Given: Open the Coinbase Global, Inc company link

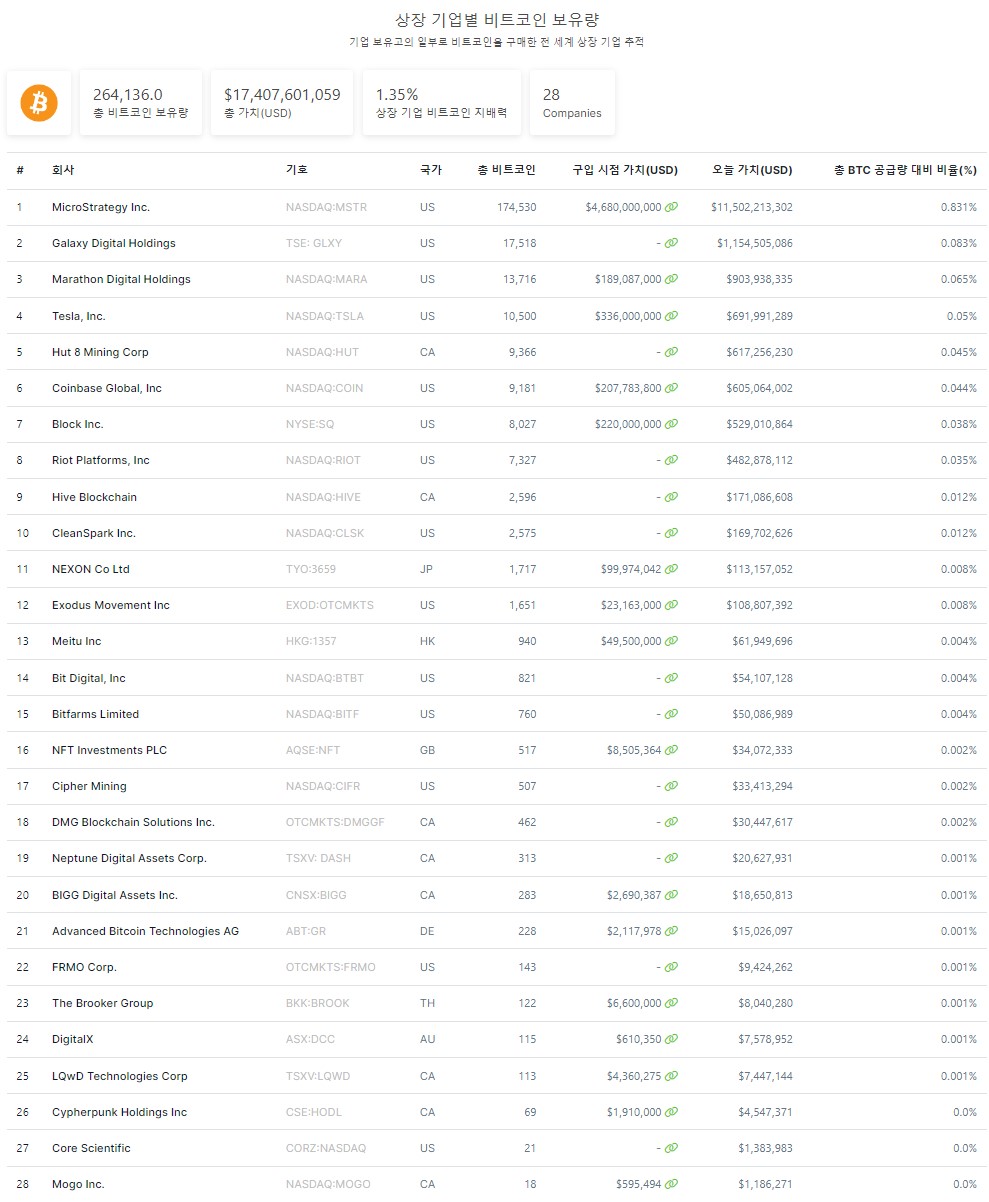Looking at the screenshot, I should (107, 388).
